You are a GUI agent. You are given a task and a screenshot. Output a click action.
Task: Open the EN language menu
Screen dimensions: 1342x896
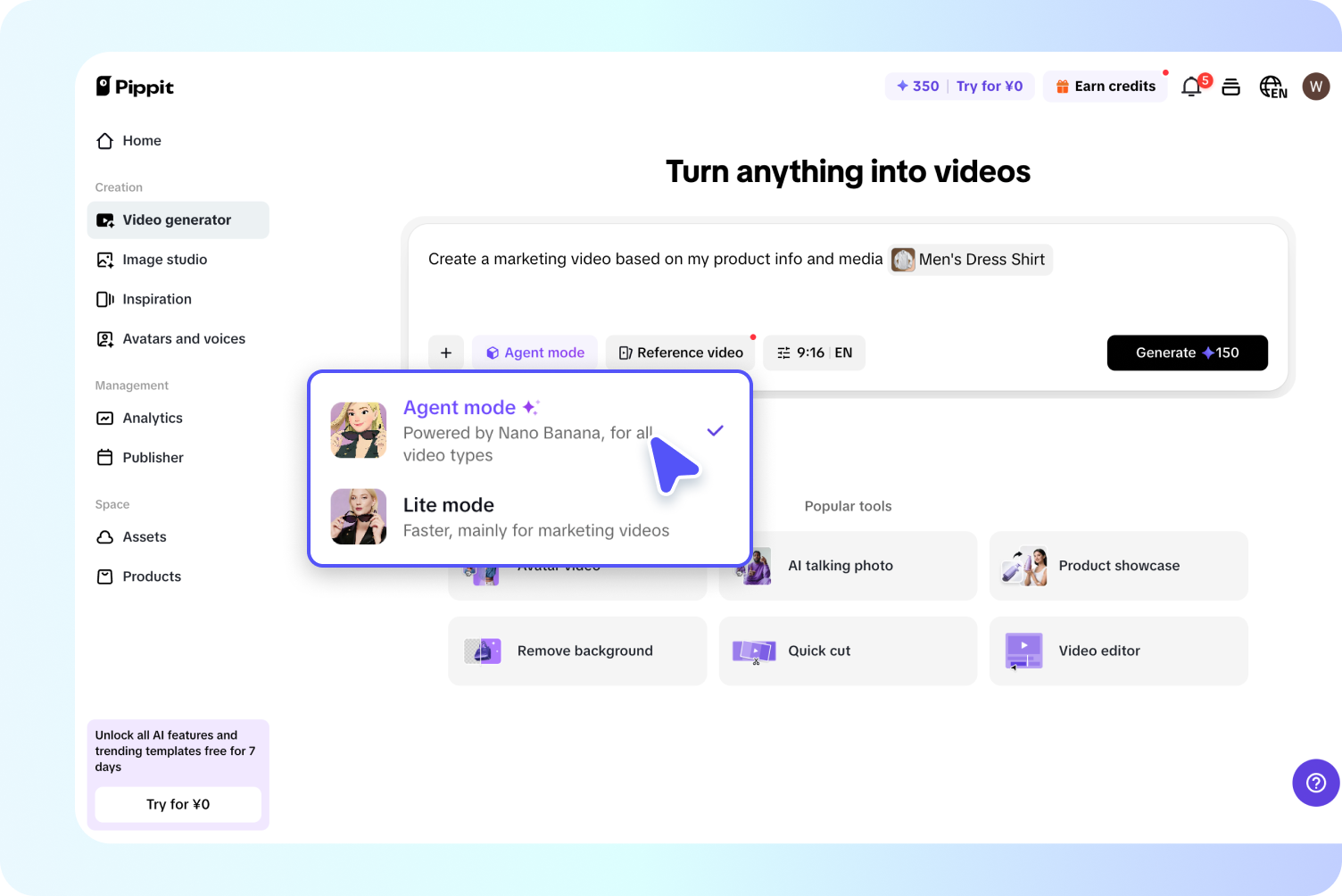(x=1272, y=87)
